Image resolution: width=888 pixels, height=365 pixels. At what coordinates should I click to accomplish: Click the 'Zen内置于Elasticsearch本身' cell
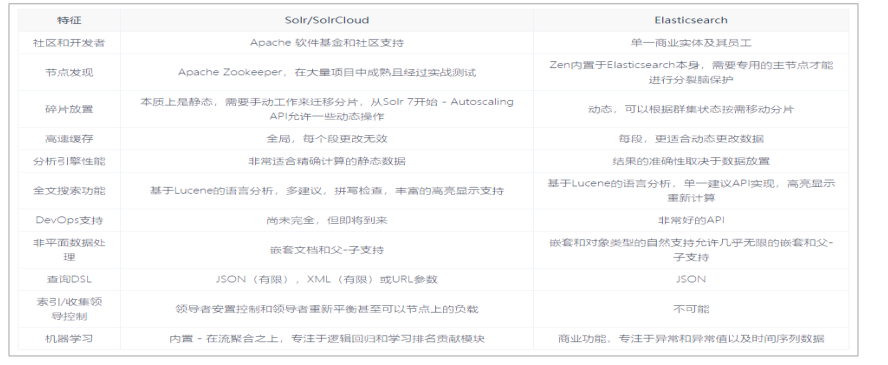[x=691, y=72]
